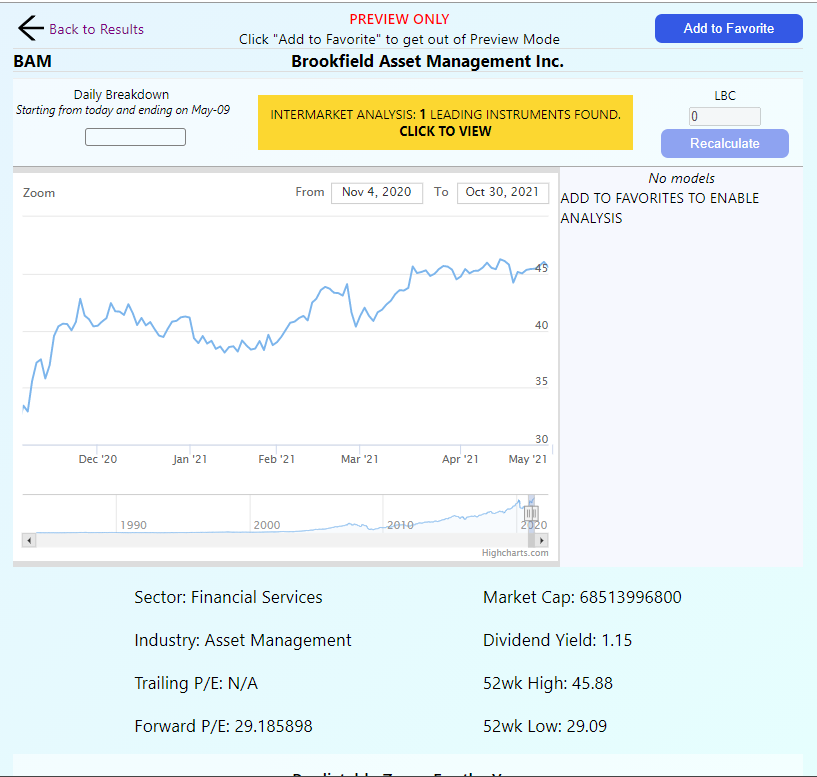Click the 52wk High: 45.88 text
Image resolution: width=817 pixels, height=777 pixels.
[548, 683]
